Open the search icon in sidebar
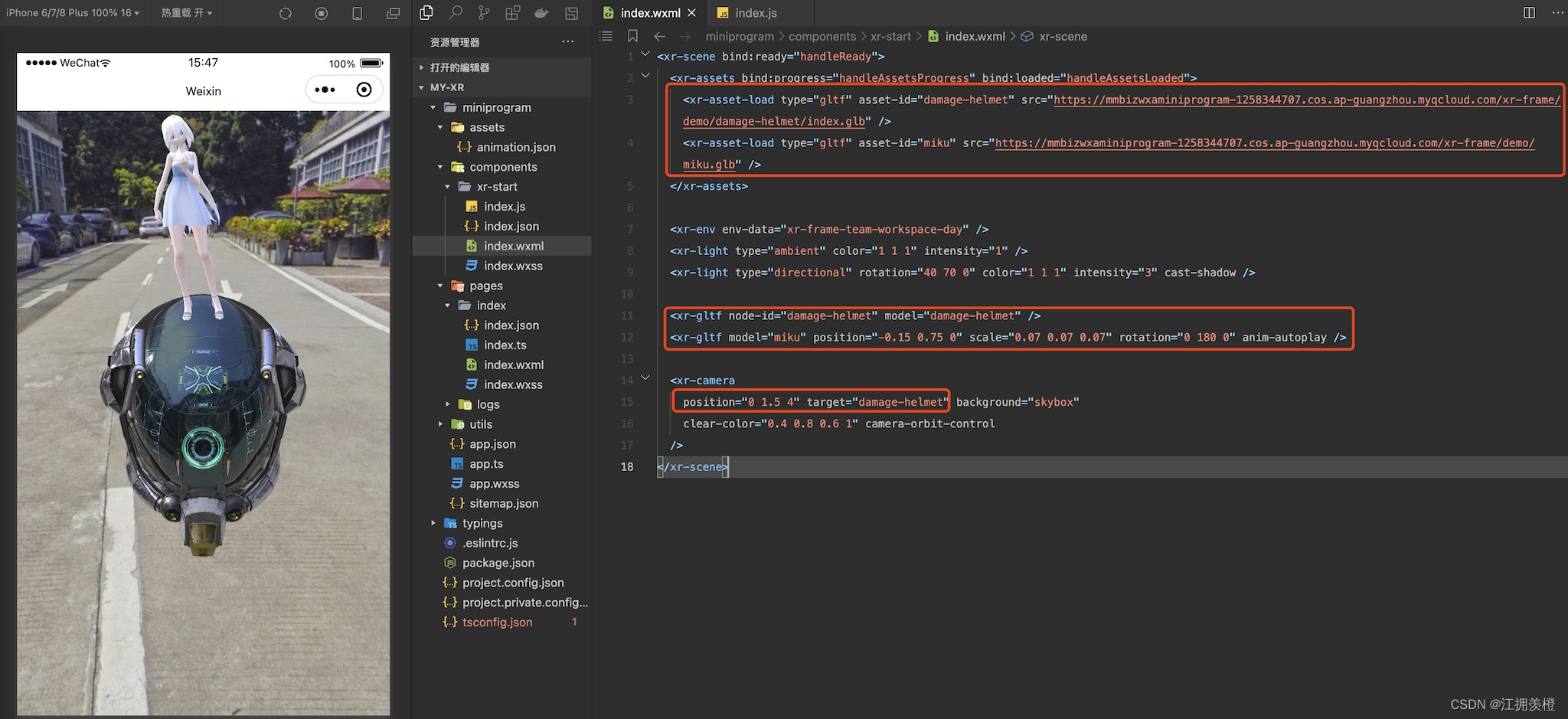Screen dimensions: 1568x719 tap(456, 12)
